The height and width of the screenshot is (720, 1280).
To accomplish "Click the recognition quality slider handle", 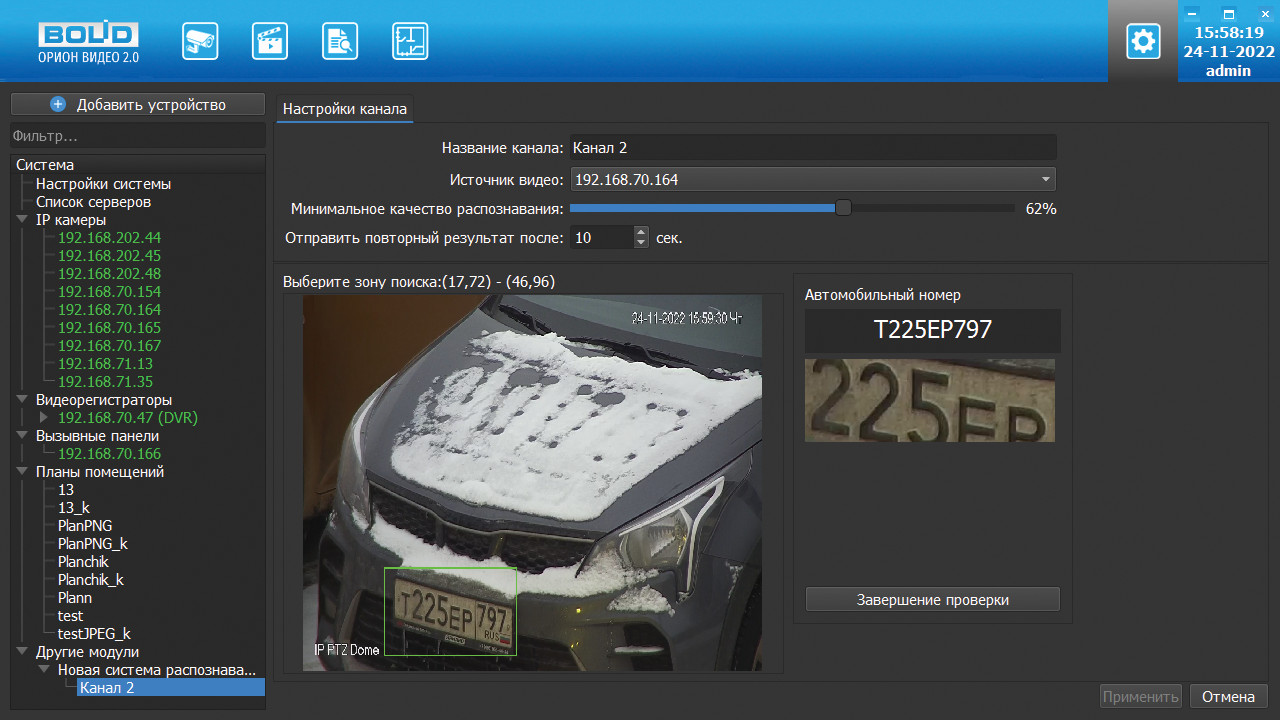I will point(843,208).
